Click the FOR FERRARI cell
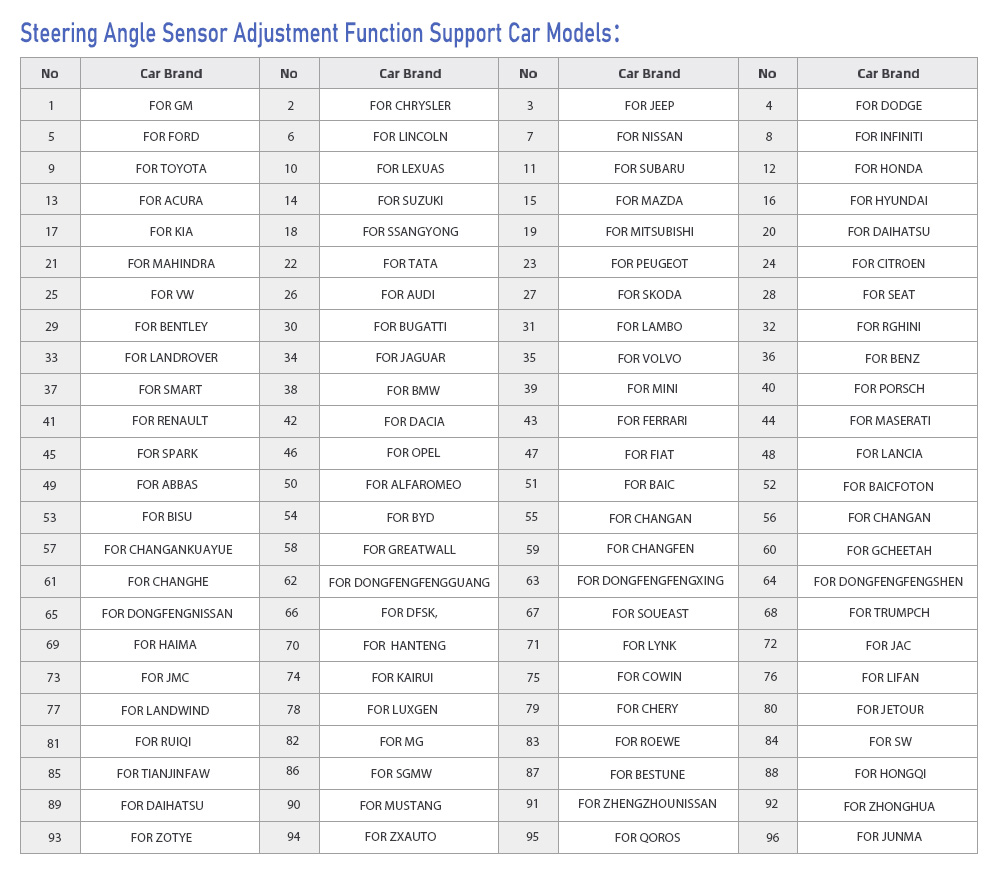Image resolution: width=1000 pixels, height=873 pixels. [x=649, y=421]
